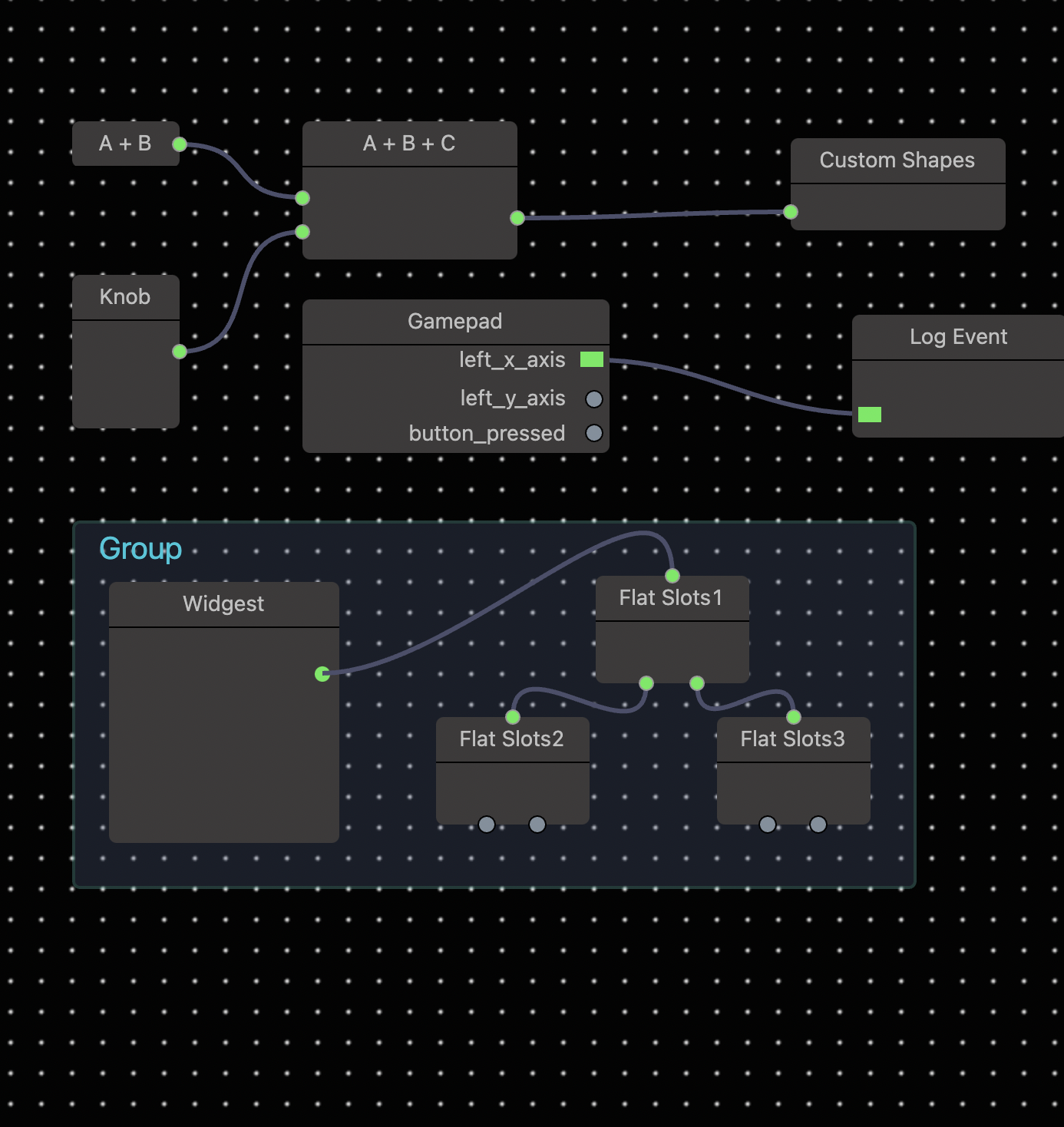This screenshot has height=1127, width=1064.
Task: Click the green top pin of Flat Slots2
Action: [x=513, y=717]
